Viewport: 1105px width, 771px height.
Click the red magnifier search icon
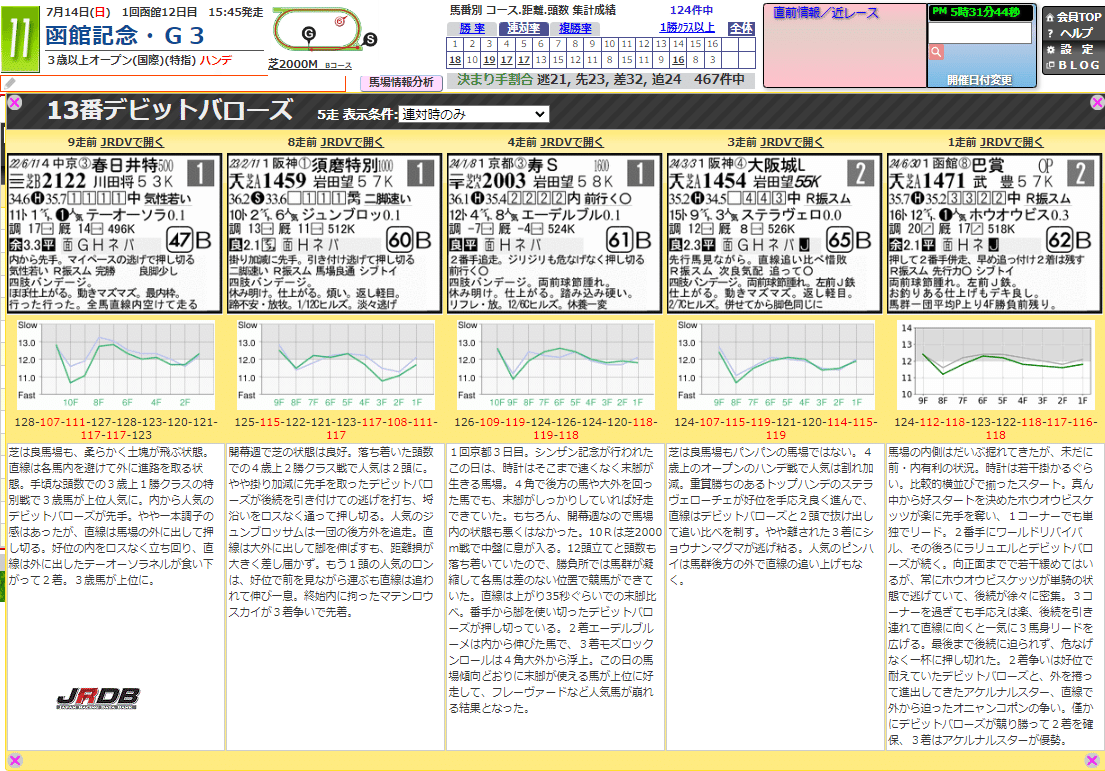point(934,50)
